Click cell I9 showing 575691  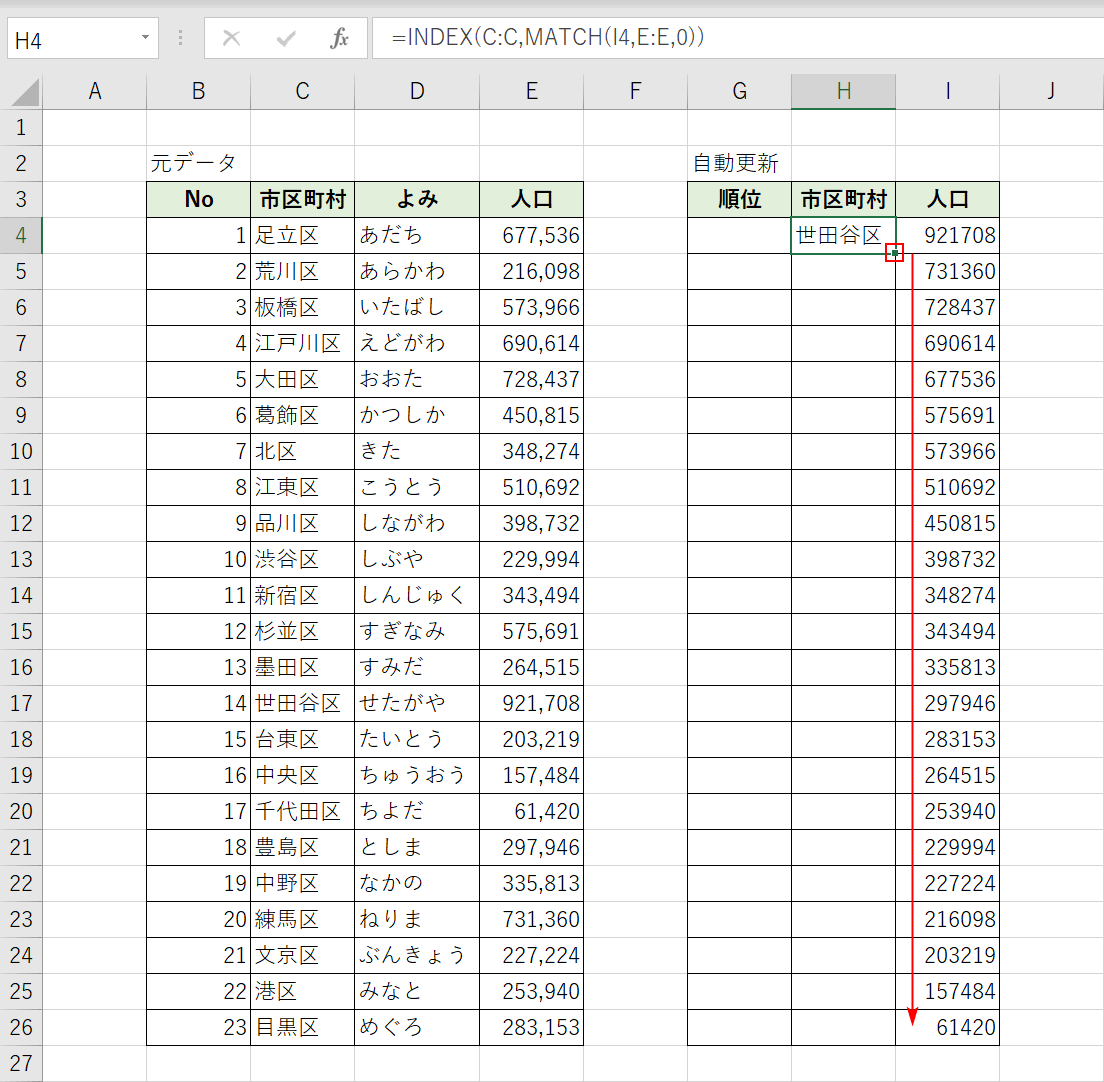coord(948,415)
